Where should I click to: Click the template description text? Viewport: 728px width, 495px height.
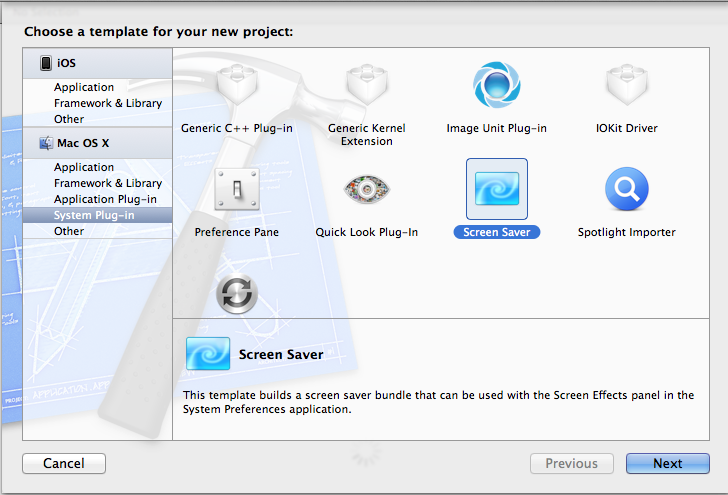click(x=438, y=402)
